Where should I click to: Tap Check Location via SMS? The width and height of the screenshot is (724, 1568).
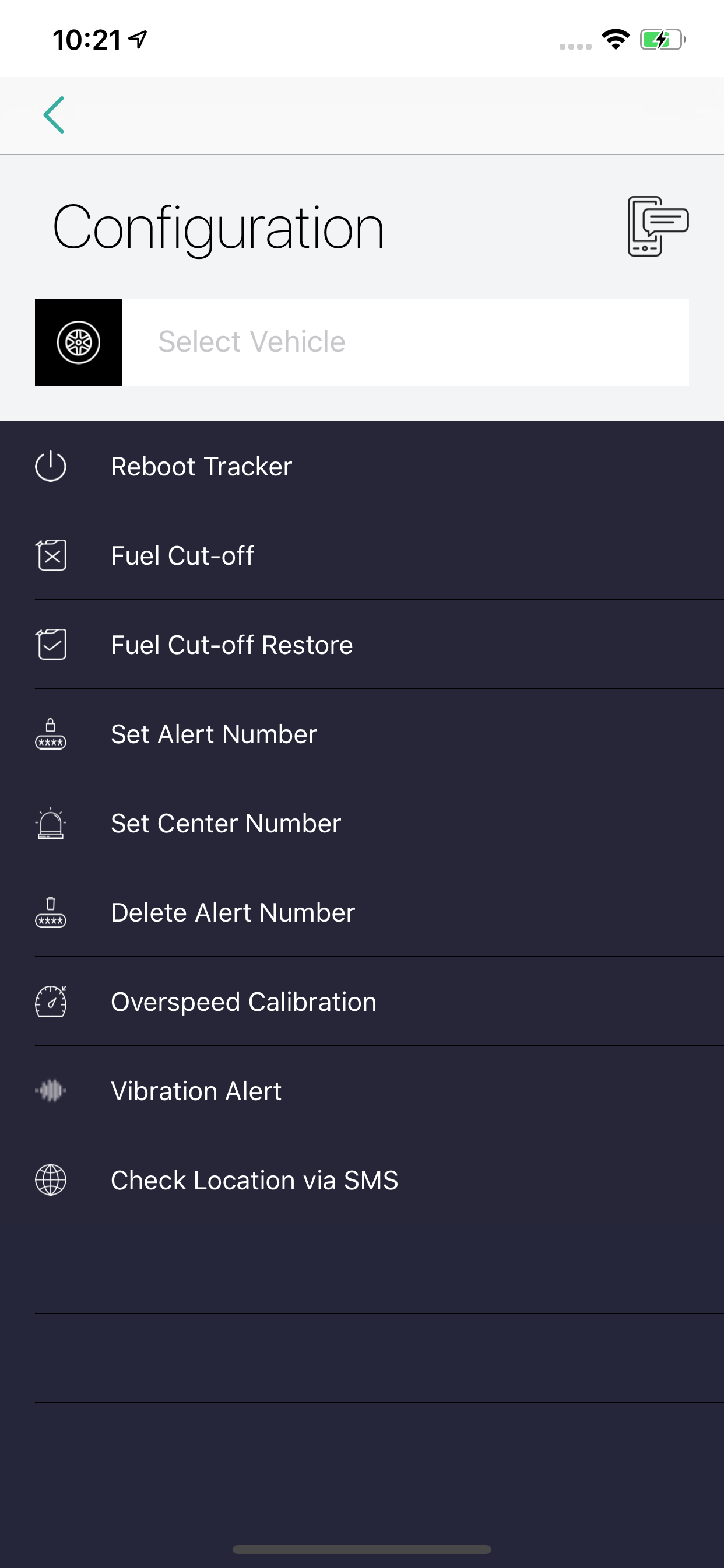tap(254, 1180)
